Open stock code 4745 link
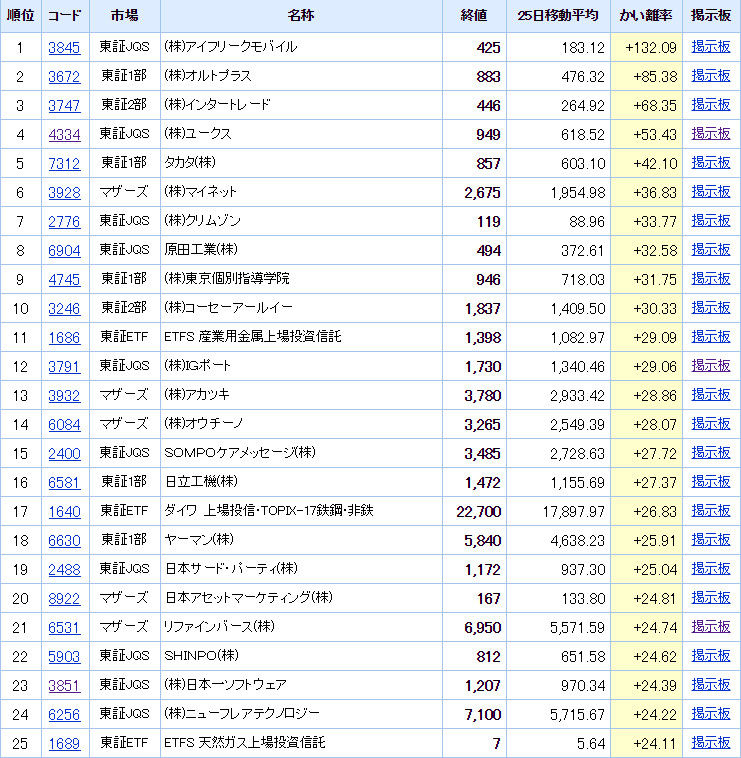 (64, 279)
